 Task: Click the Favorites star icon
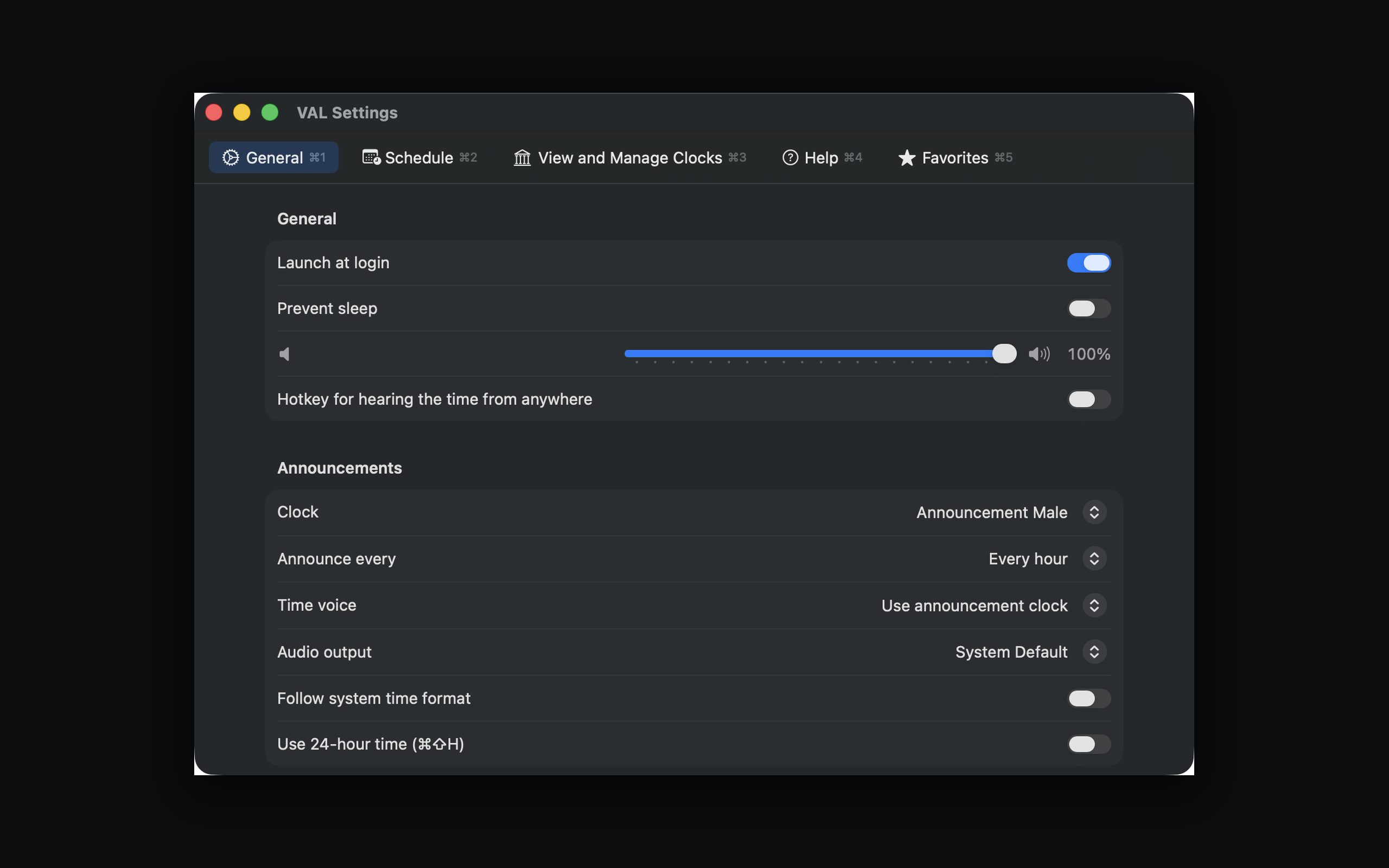[907, 157]
